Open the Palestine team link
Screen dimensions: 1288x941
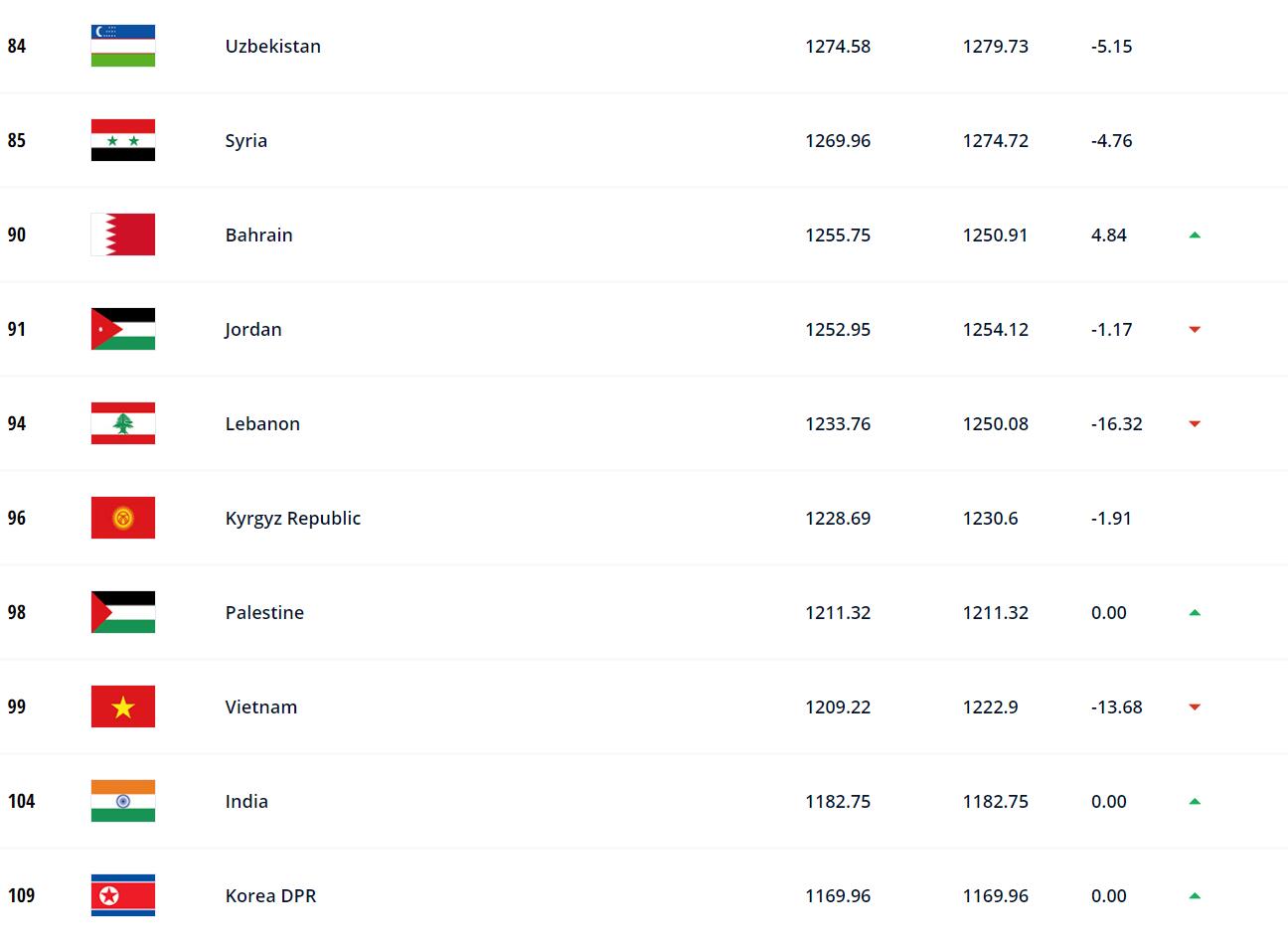[264, 612]
